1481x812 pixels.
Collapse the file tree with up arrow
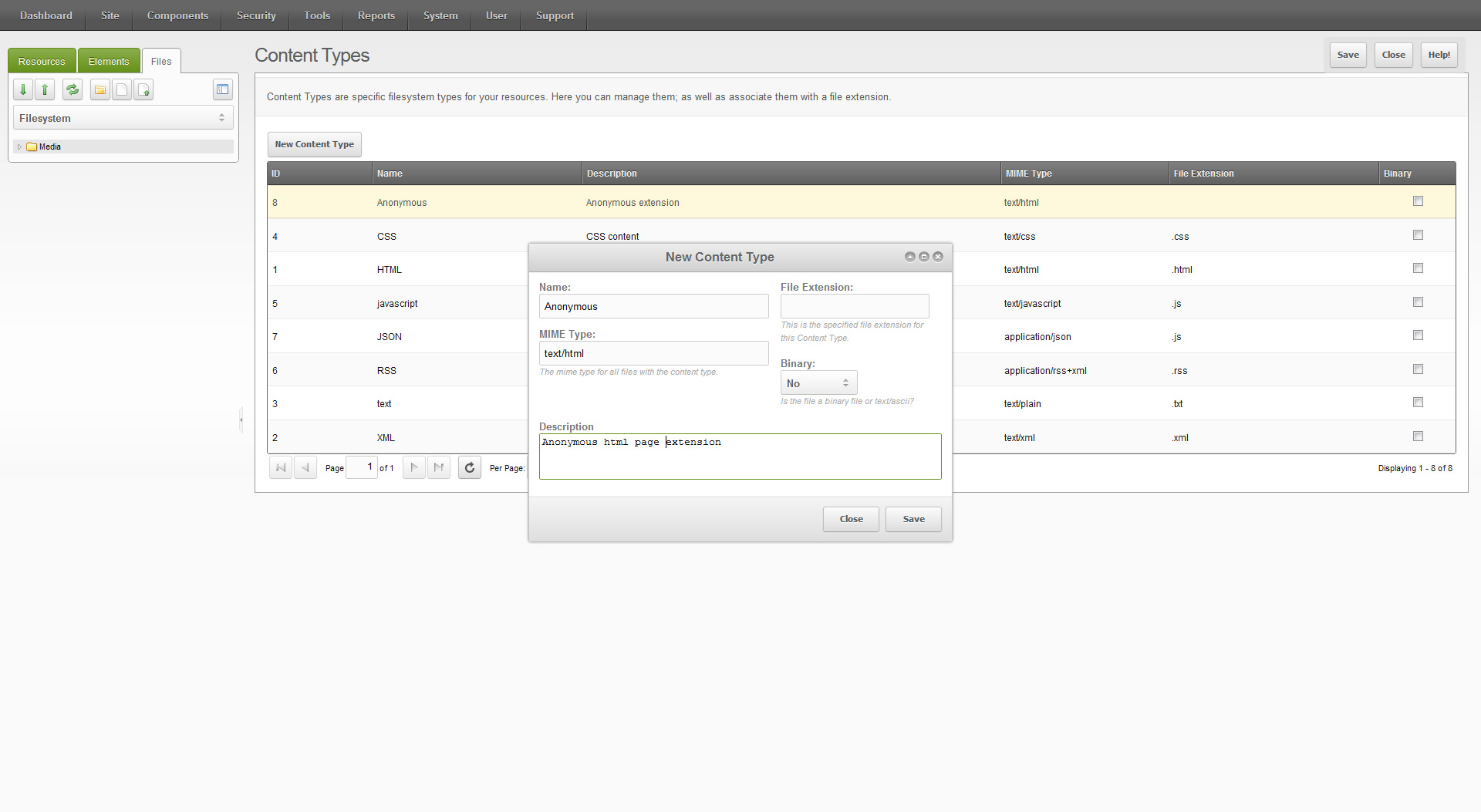[45, 89]
